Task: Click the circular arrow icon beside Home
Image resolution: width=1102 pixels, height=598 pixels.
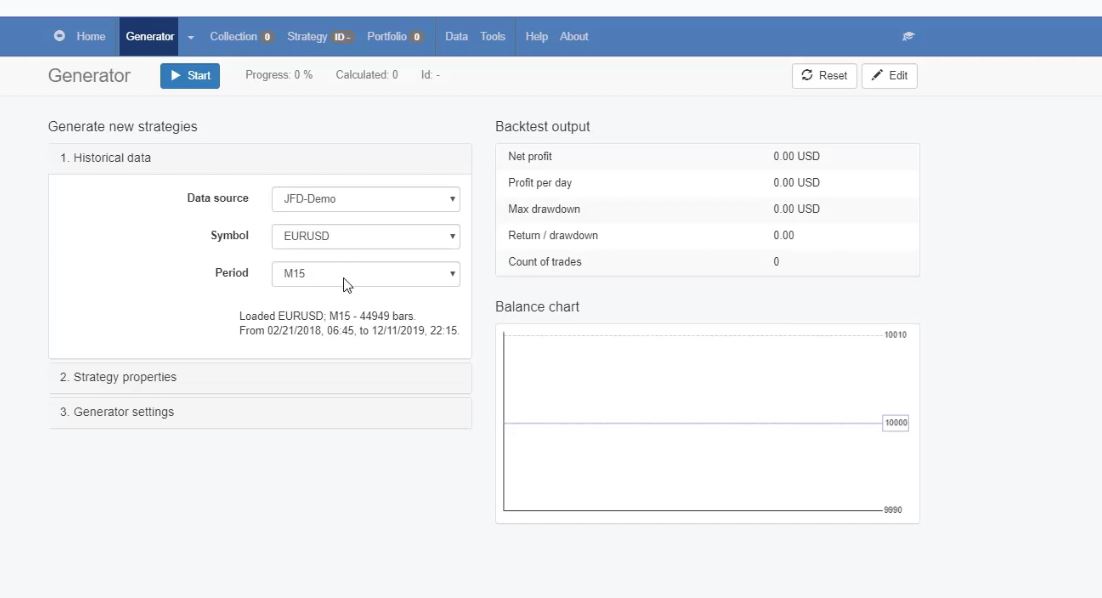Action: 60,36
